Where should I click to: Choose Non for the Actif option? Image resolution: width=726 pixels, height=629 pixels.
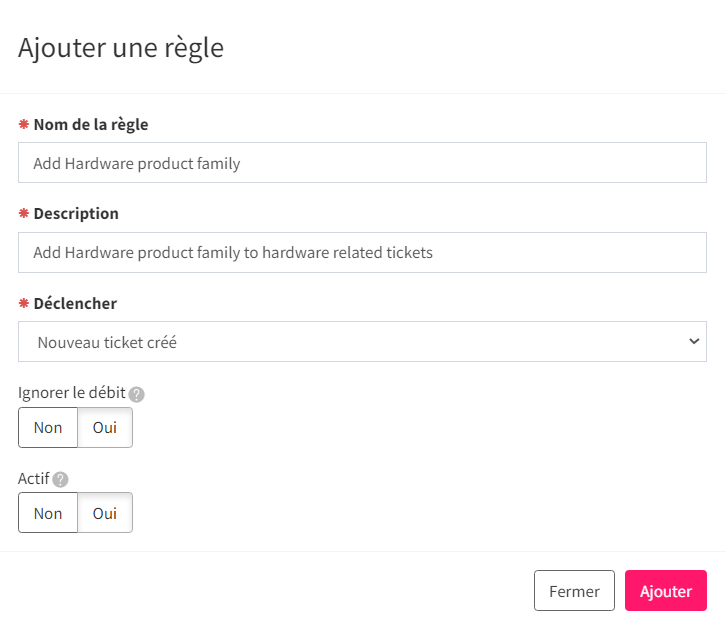[x=48, y=513]
